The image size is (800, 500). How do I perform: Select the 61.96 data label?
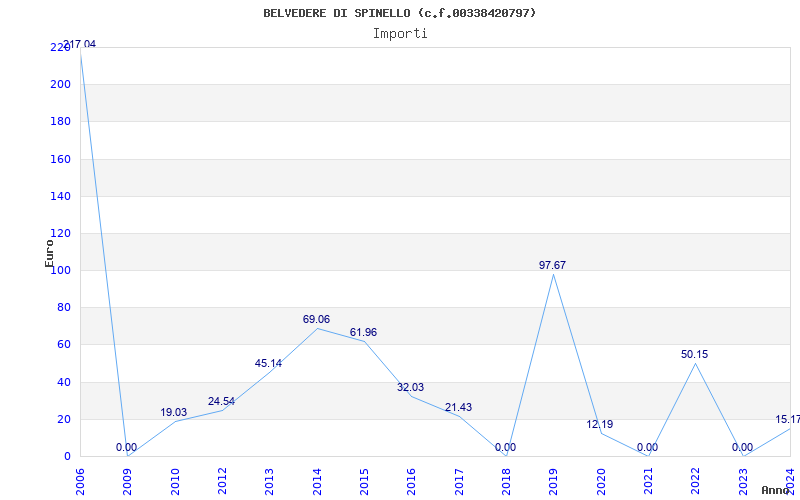tap(363, 333)
